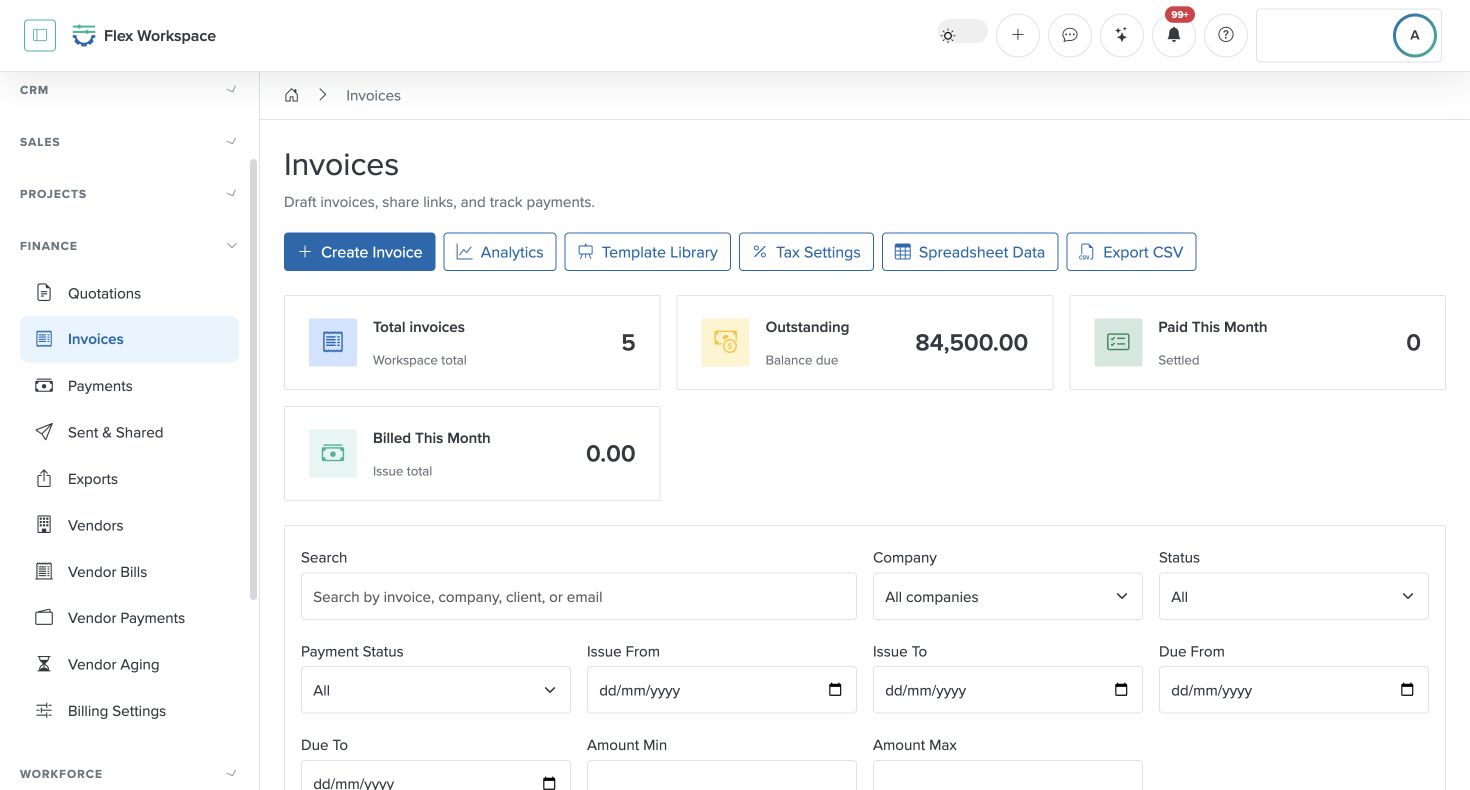Open Vendor Aging in the sidebar
Viewport: 1470px width, 790px height.
pos(129,664)
